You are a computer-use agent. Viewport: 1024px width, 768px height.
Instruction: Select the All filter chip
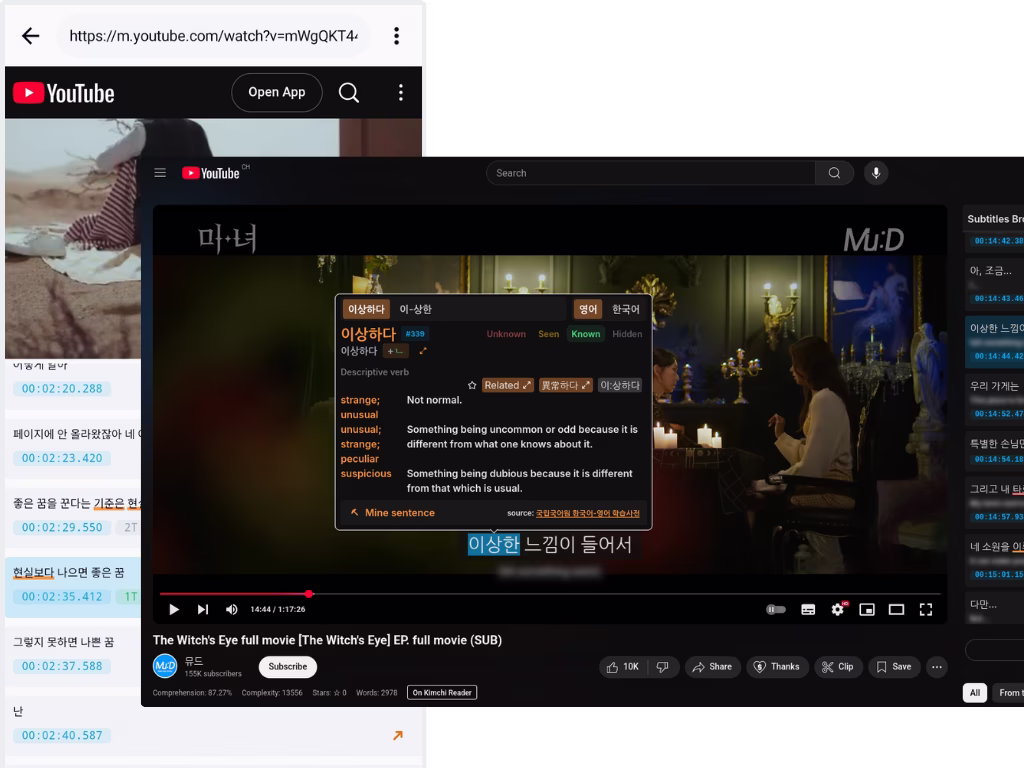tap(974, 692)
